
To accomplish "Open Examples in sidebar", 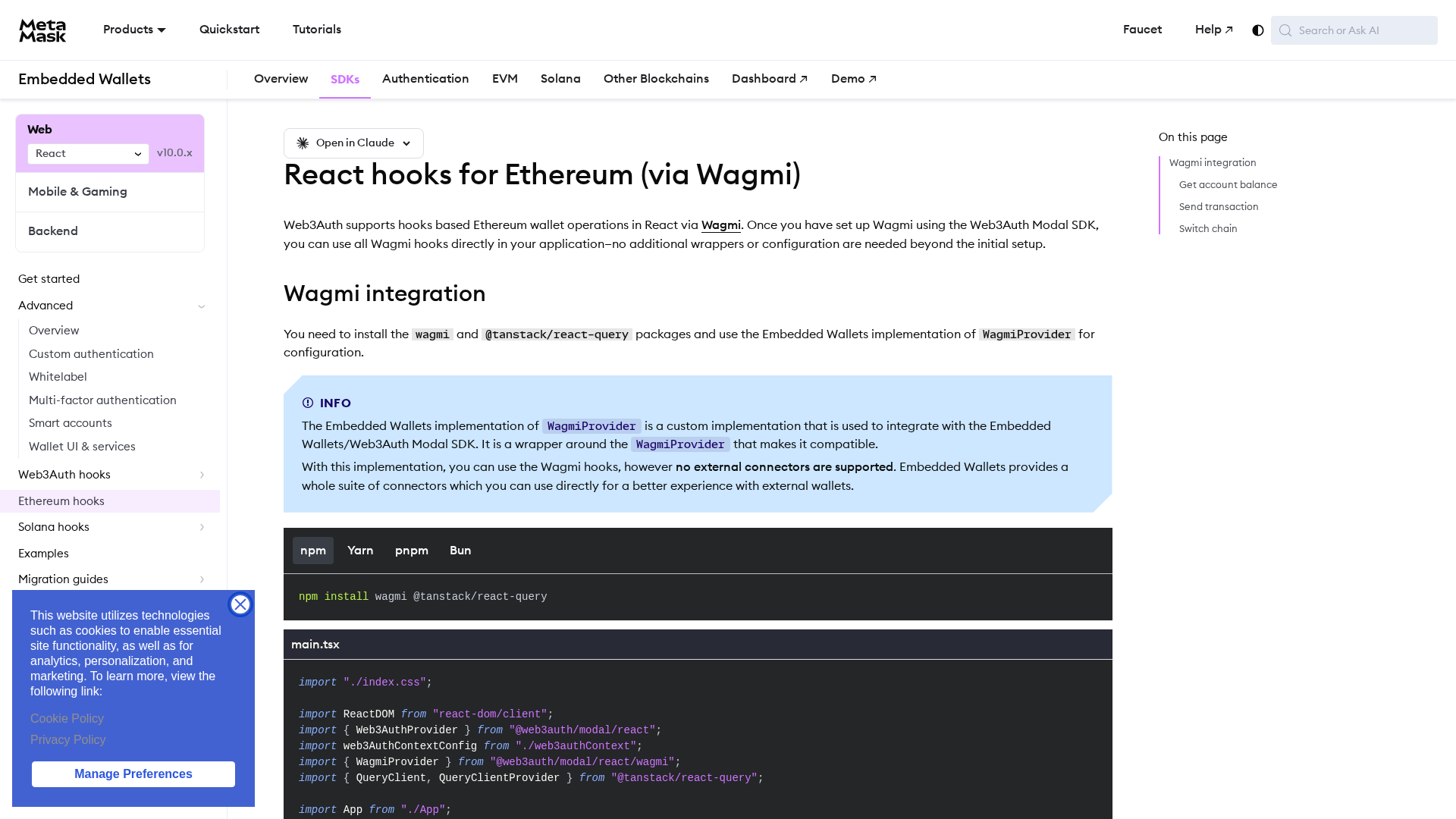I will [43, 554].
